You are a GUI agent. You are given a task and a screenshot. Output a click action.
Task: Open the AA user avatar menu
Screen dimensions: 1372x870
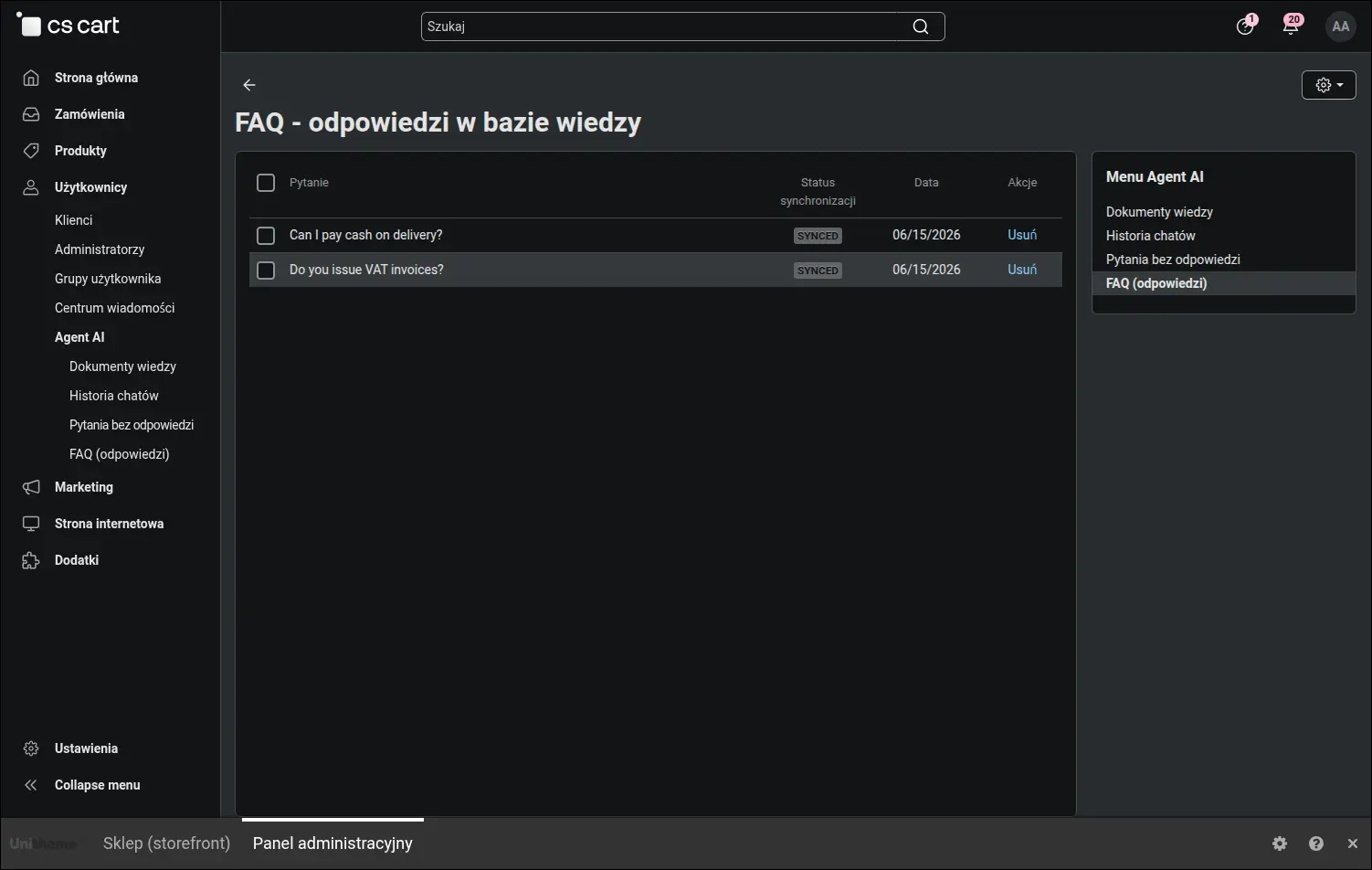point(1340,27)
